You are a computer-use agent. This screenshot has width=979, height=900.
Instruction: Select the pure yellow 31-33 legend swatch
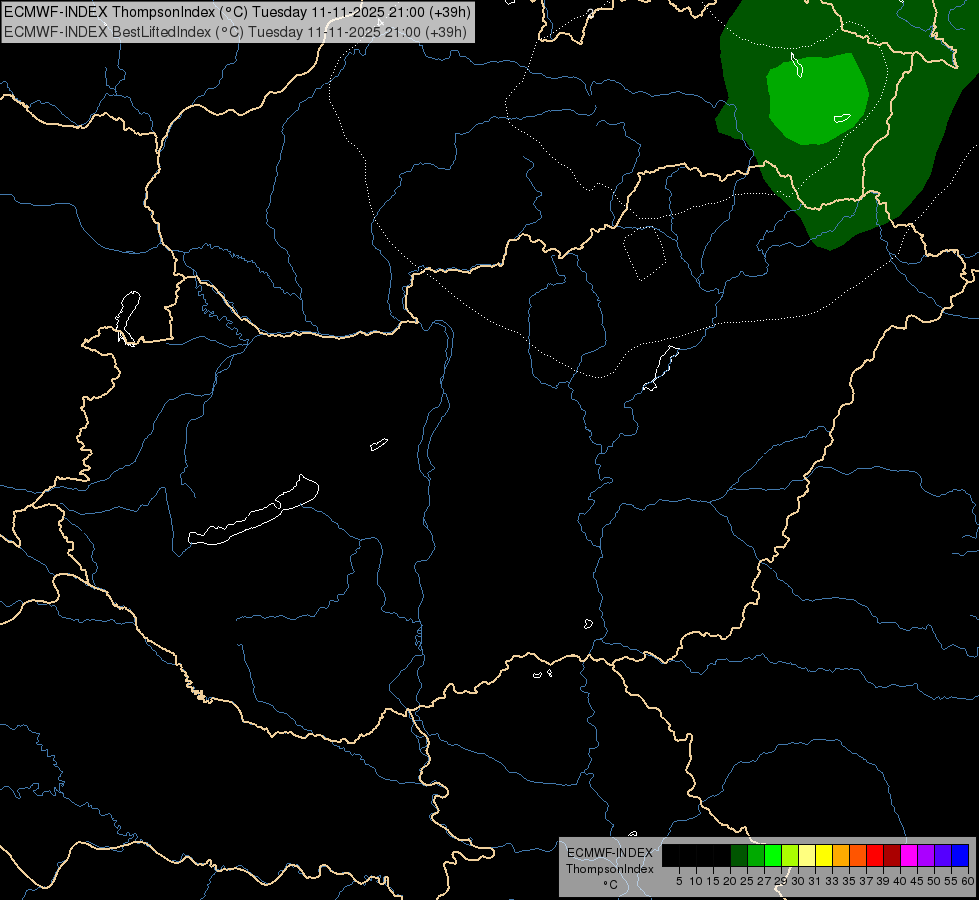(824, 855)
